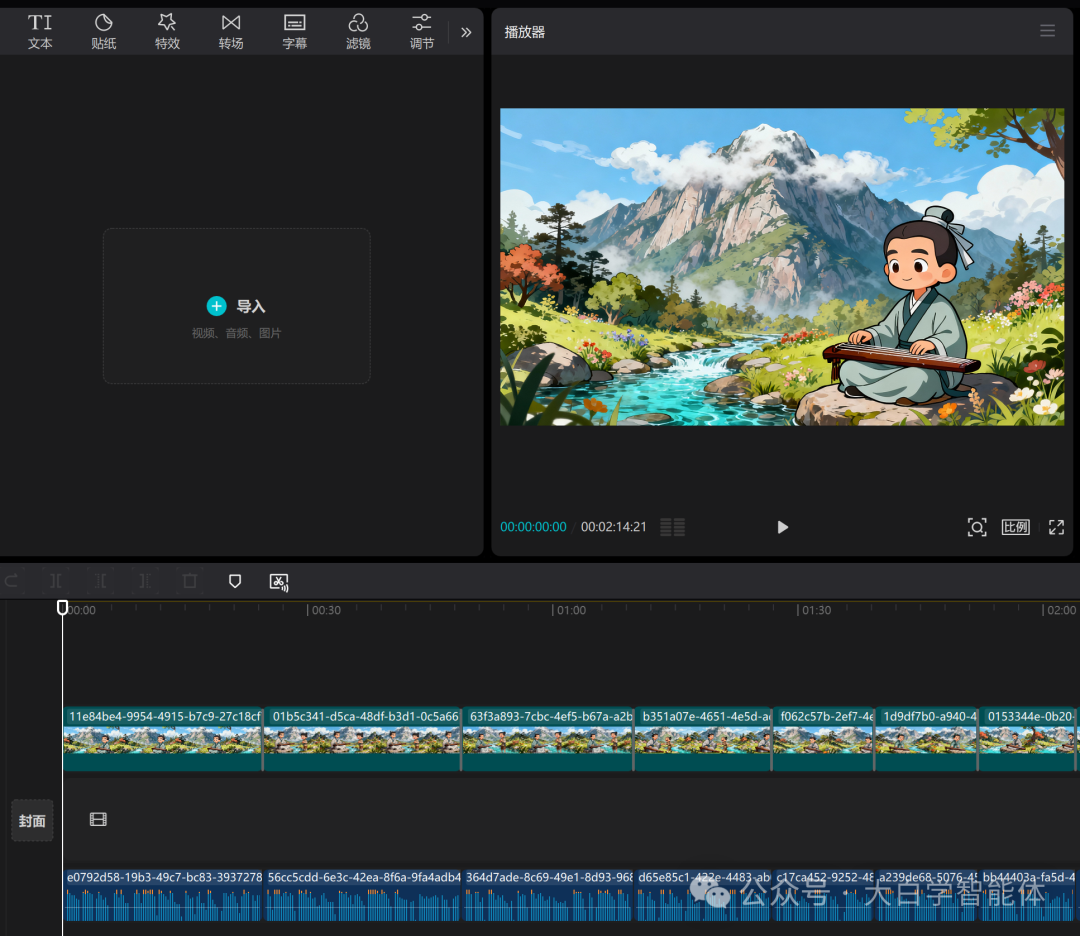Click the scissors audio smart-cut icon

click(279, 582)
